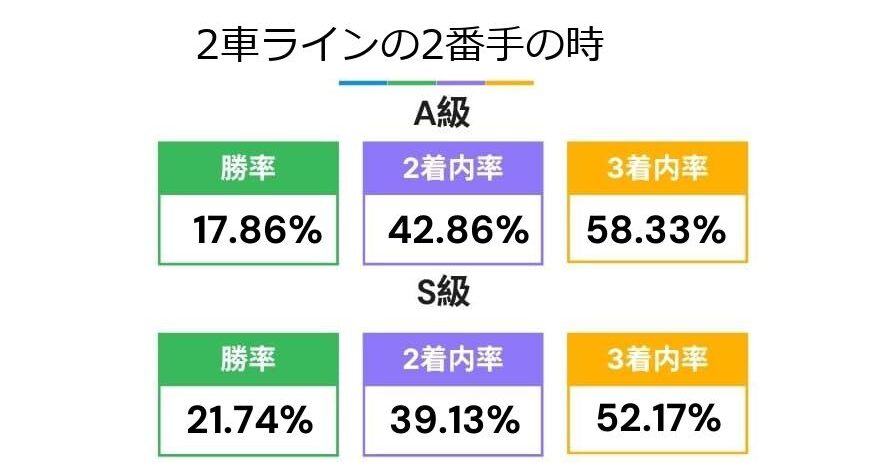Click the 21.74% value box
Screen dimensions: 875x470
click(248, 420)
